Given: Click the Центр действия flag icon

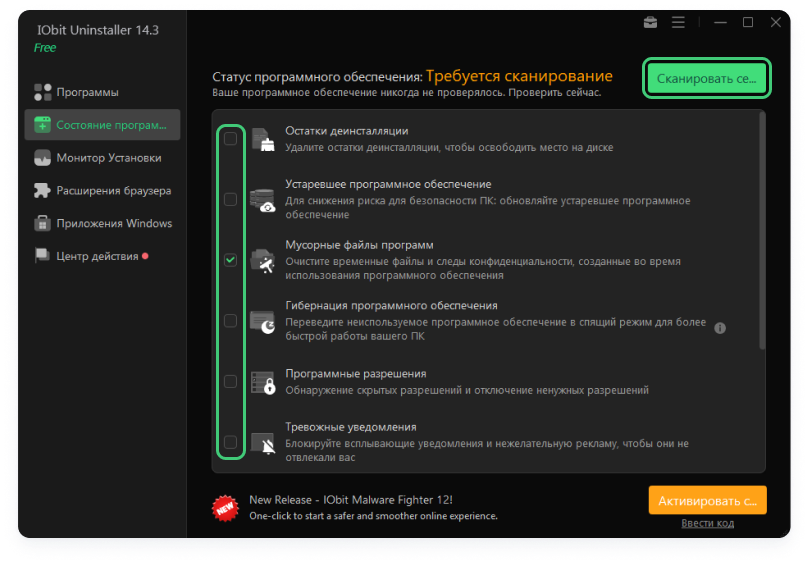Looking at the screenshot, I should click(42, 255).
